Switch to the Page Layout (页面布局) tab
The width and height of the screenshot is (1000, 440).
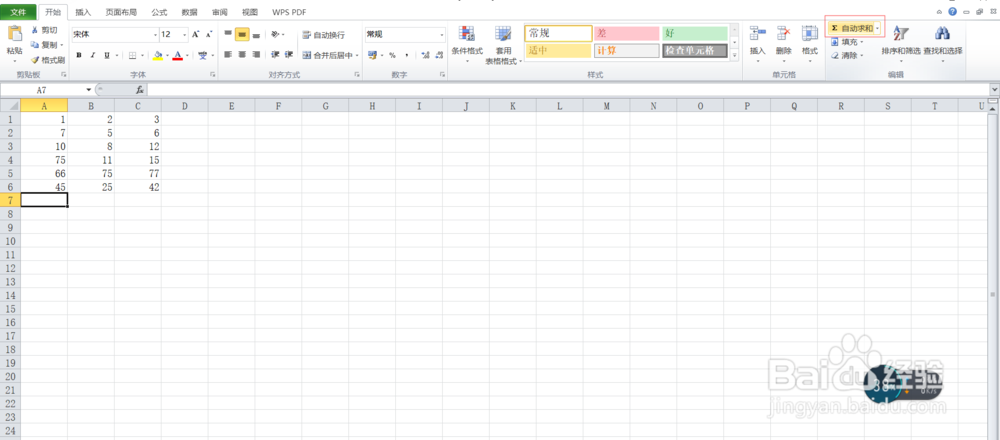tap(121, 12)
